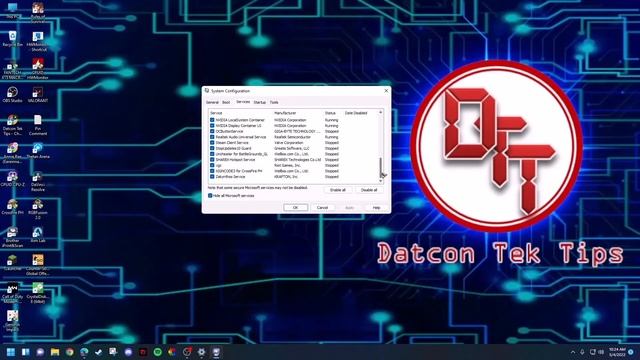Open the Aim Lab desktop shortcut
The width and height of the screenshot is (640, 360).
pyautogui.click(x=38, y=235)
